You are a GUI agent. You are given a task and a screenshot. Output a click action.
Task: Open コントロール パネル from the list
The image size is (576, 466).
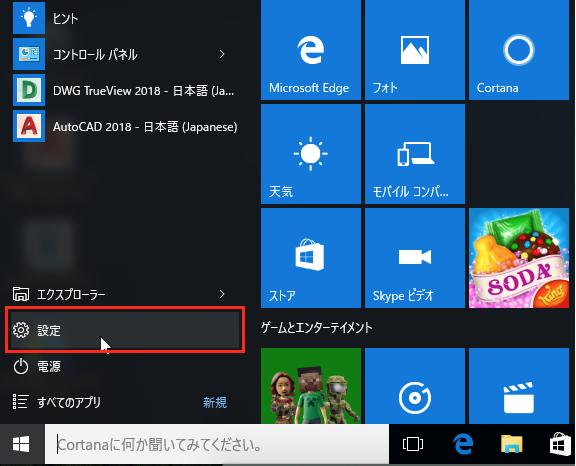(125, 54)
